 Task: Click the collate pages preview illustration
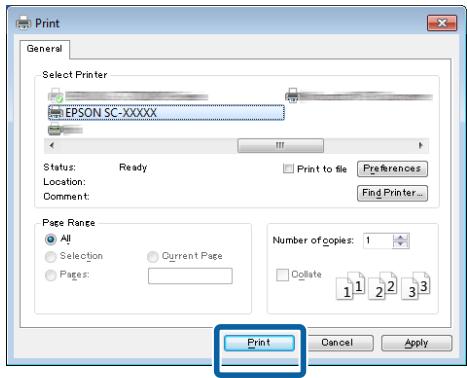383,286
